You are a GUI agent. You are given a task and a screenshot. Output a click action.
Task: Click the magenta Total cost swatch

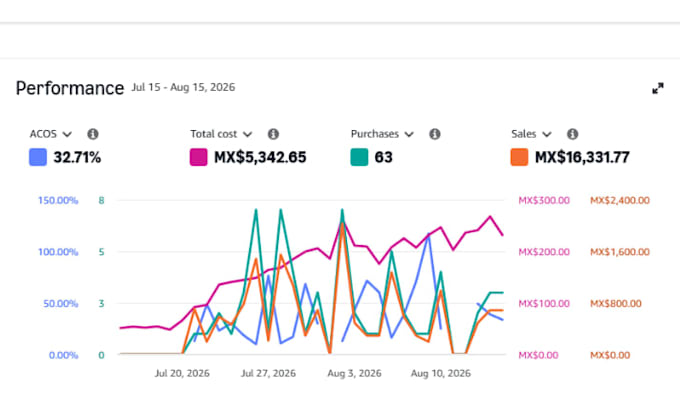[x=199, y=157]
